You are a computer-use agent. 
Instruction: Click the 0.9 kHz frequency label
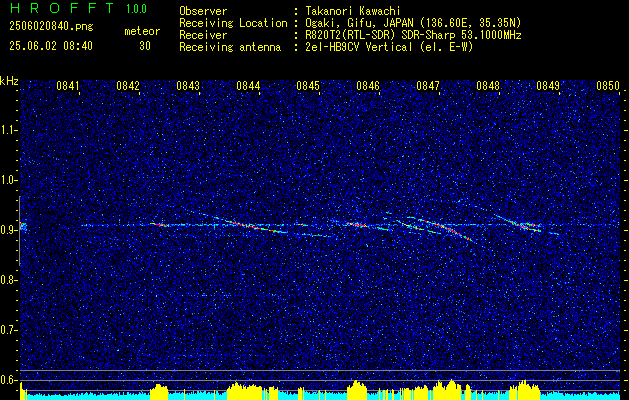pyautogui.click(x=9, y=230)
